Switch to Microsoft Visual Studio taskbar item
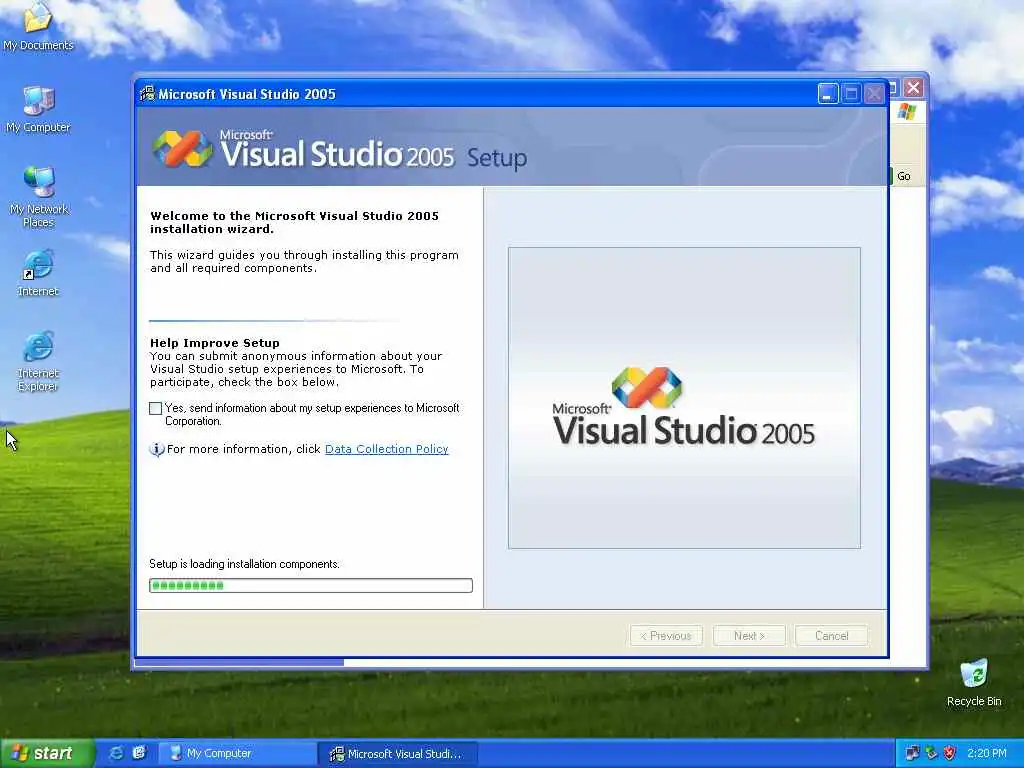The height and width of the screenshot is (768, 1024). [398, 754]
